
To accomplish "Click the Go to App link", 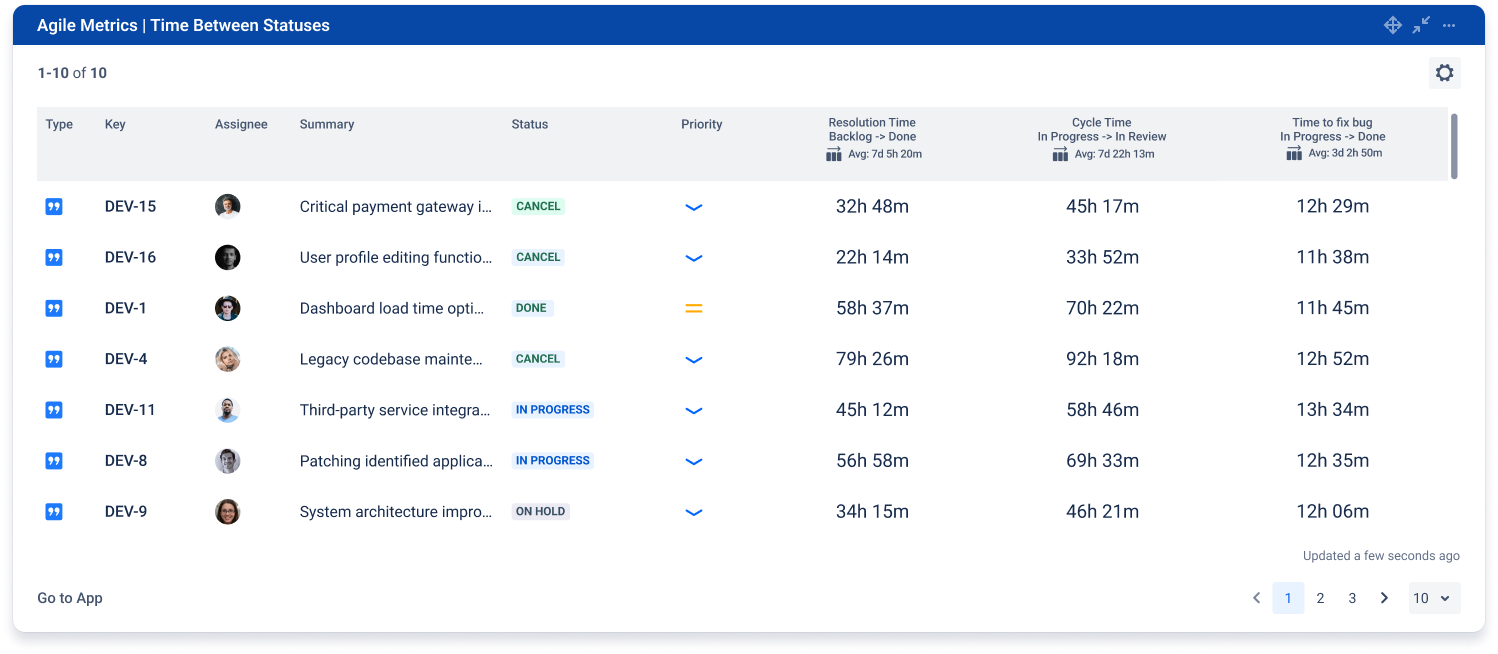I will (69, 597).
